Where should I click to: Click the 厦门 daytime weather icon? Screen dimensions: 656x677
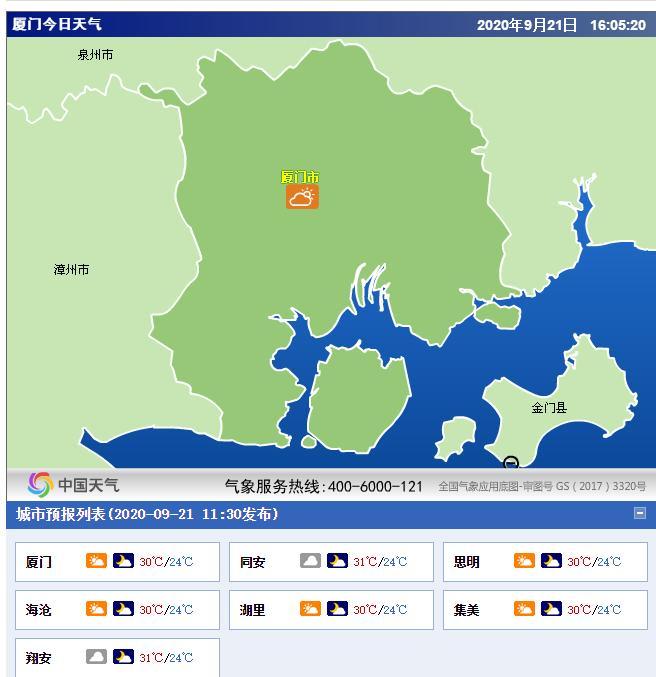pos(96,561)
